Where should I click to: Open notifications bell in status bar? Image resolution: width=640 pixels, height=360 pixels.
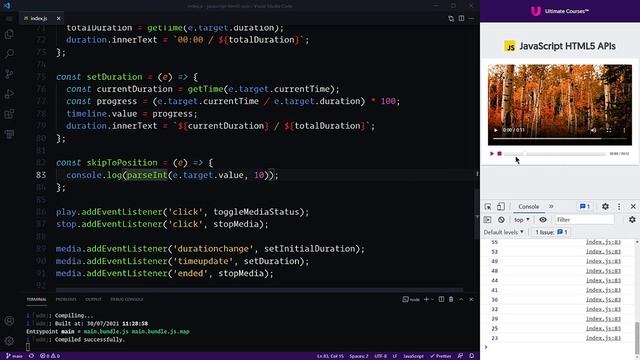point(471,356)
